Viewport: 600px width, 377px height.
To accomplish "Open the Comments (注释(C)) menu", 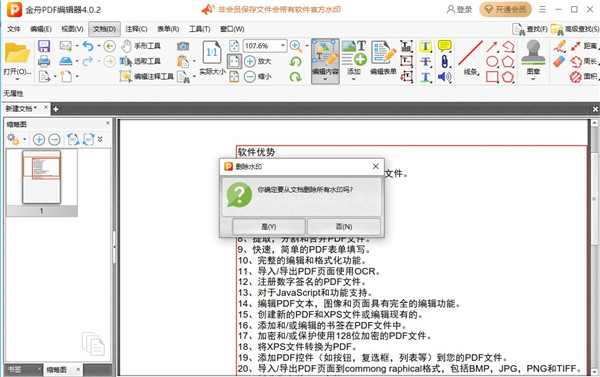I will click(x=136, y=29).
